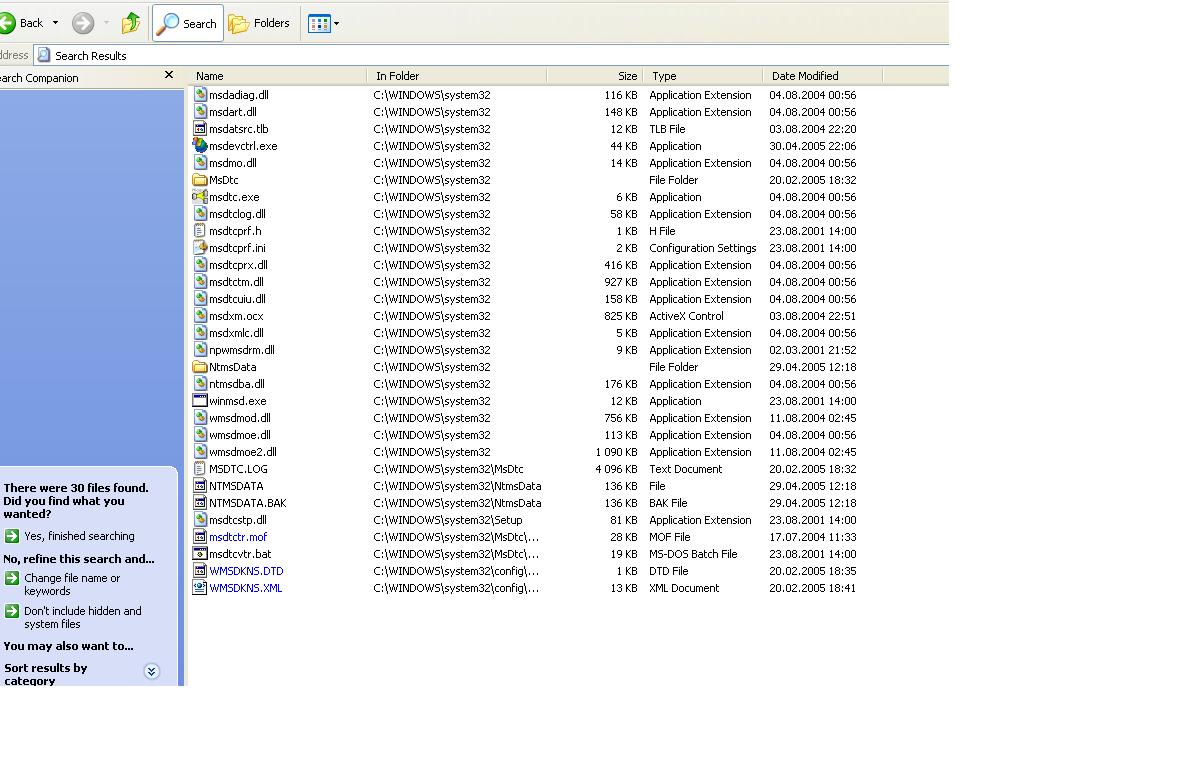Expand Sort results by category chevron

click(152, 671)
